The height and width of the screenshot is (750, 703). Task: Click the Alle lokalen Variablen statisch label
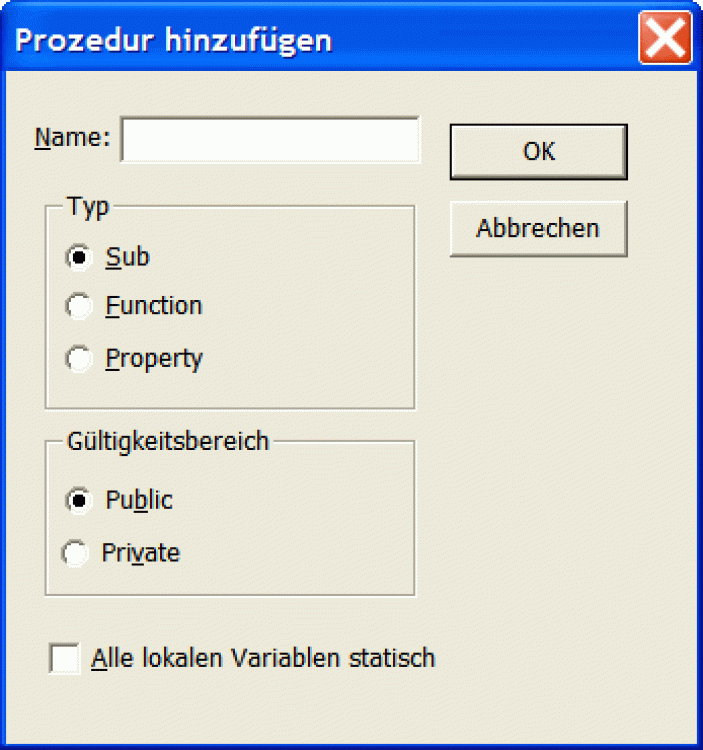pos(263,659)
